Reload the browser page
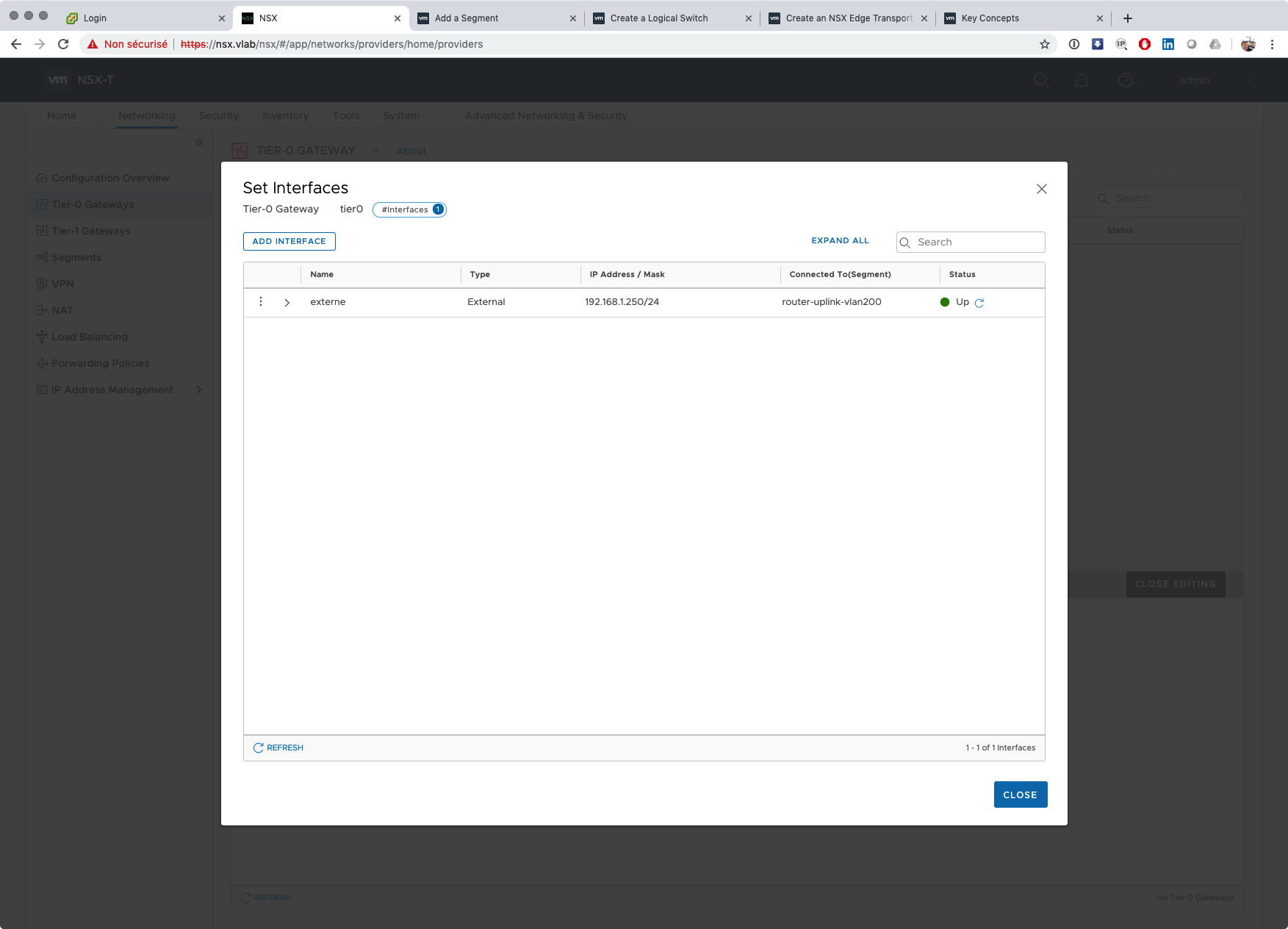Image resolution: width=1288 pixels, height=929 pixels. [63, 44]
